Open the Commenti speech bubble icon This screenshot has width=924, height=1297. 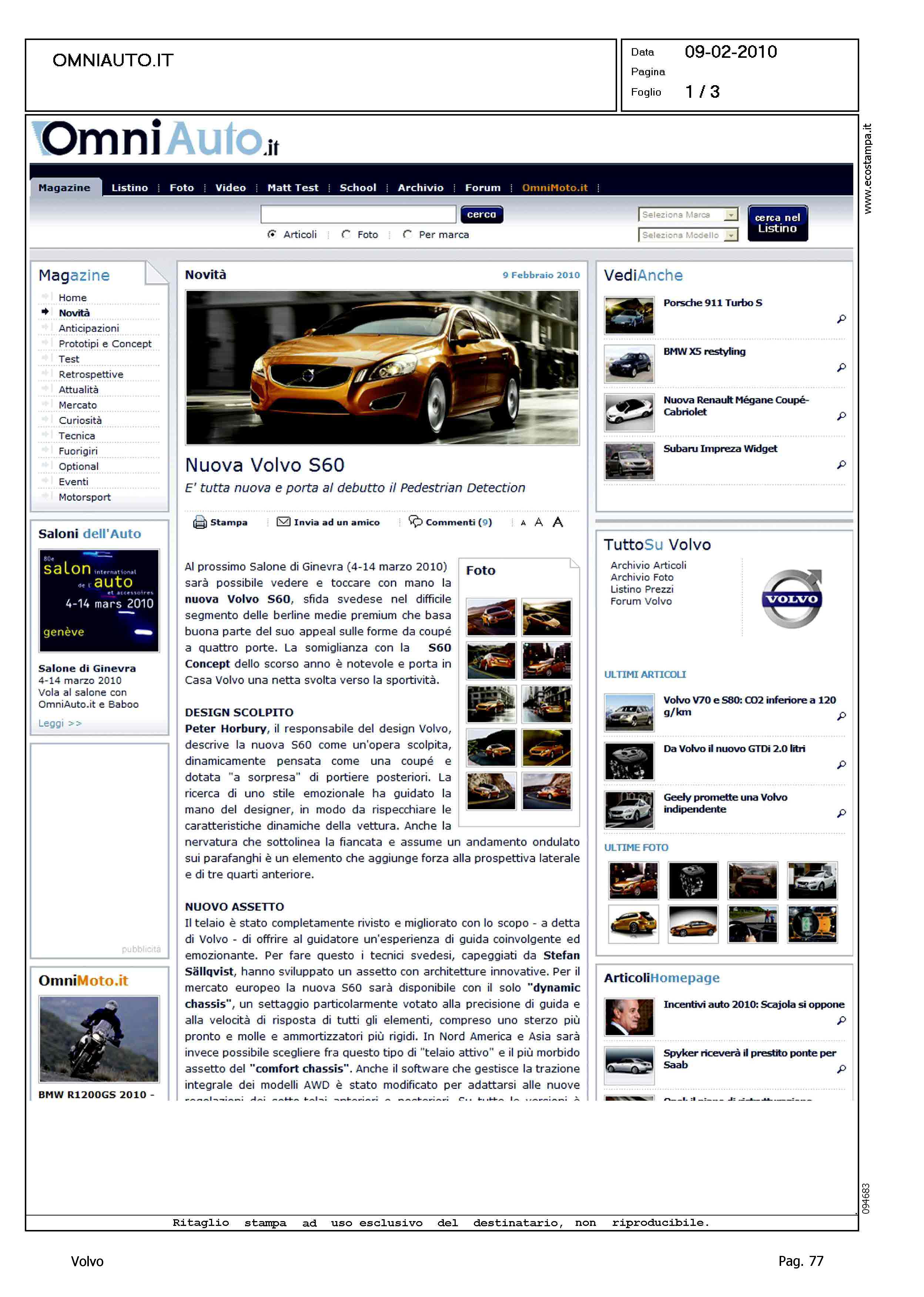[x=415, y=521]
